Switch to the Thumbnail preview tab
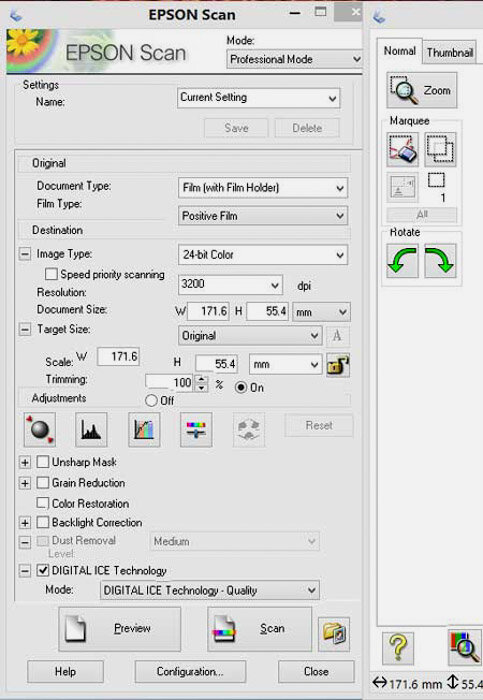 point(450,53)
